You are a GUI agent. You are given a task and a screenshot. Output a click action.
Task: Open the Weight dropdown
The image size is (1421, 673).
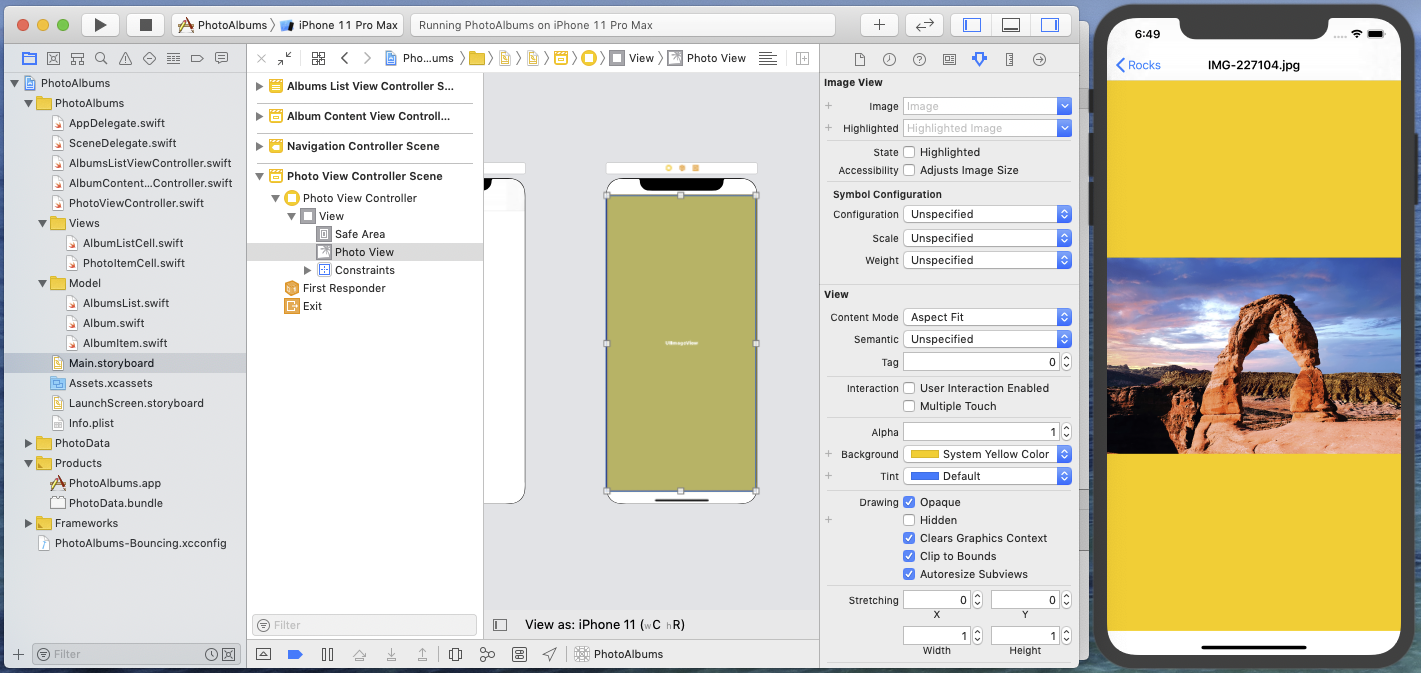pyautogui.click(x=987, y=260)
